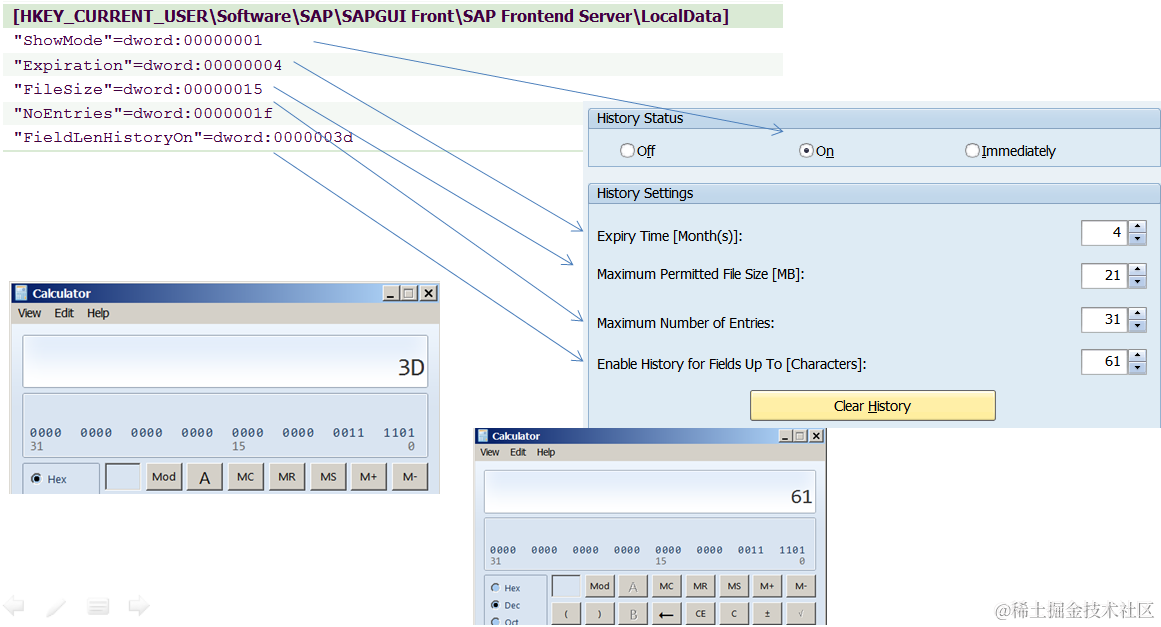
Task: Click the sqrt key in 61 calculator
Action: [801, 614]
